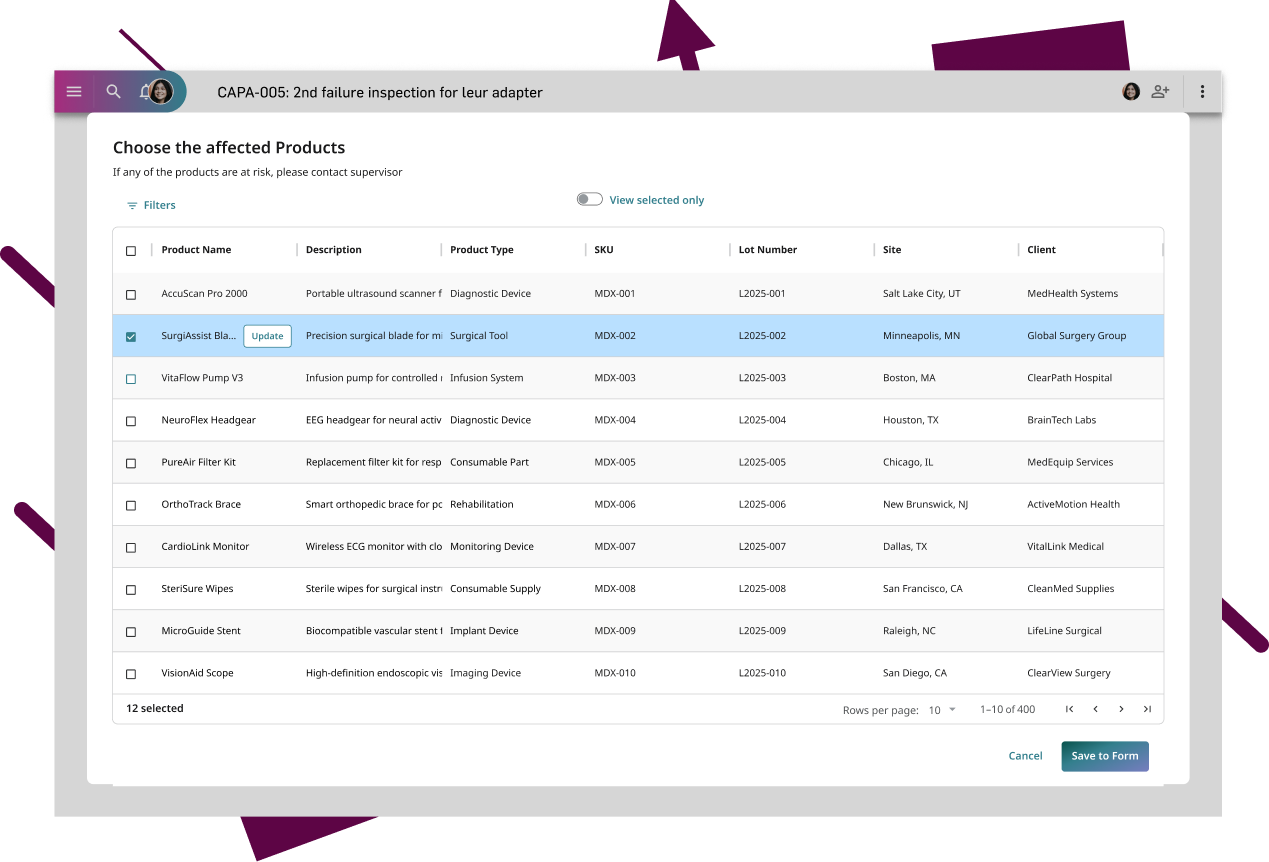1269x862 pixels.
Task: Click the MDX-001 SKU cell
Action: click(615, 294)
